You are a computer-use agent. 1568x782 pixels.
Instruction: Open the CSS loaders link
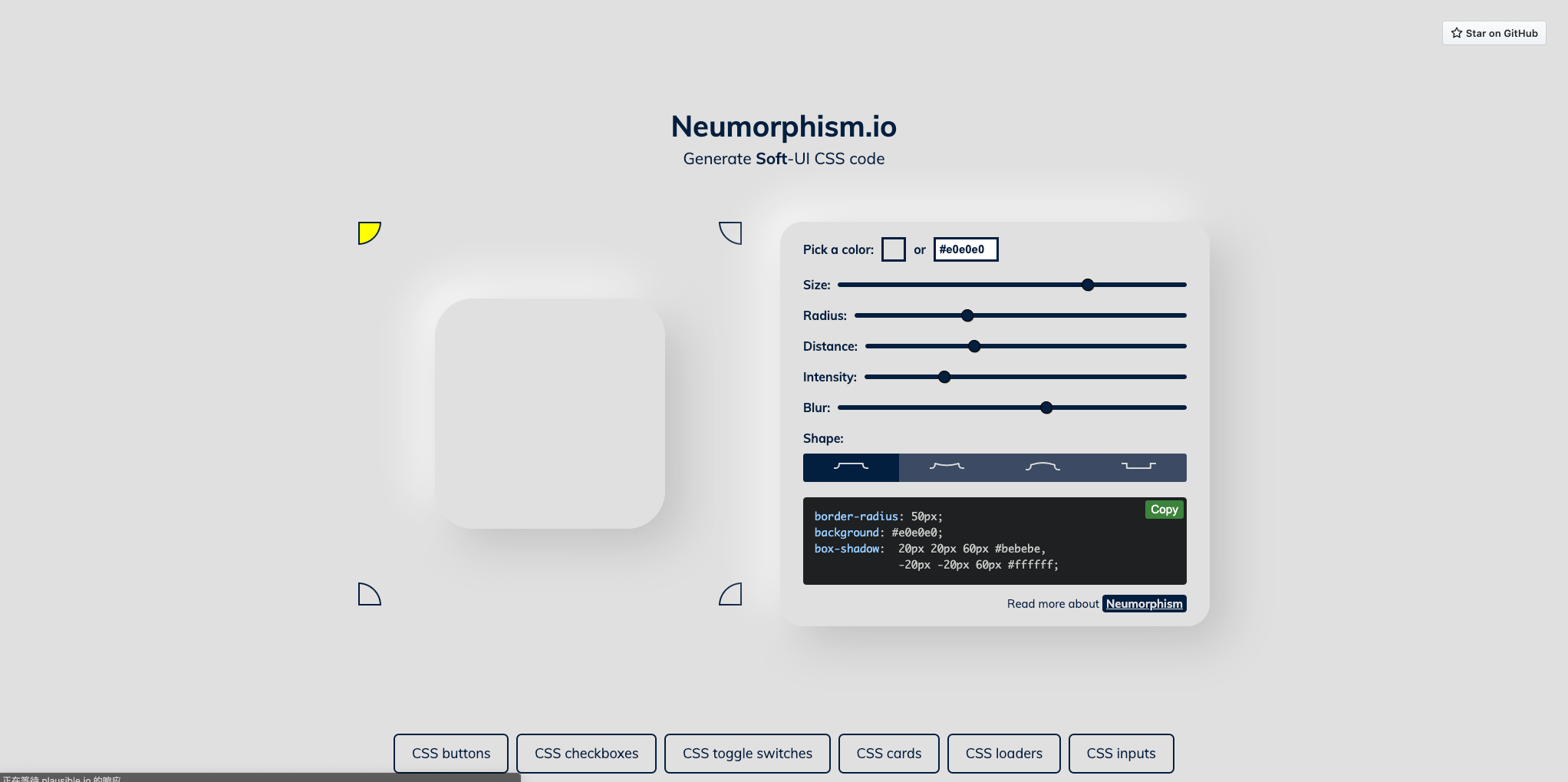1003,754
